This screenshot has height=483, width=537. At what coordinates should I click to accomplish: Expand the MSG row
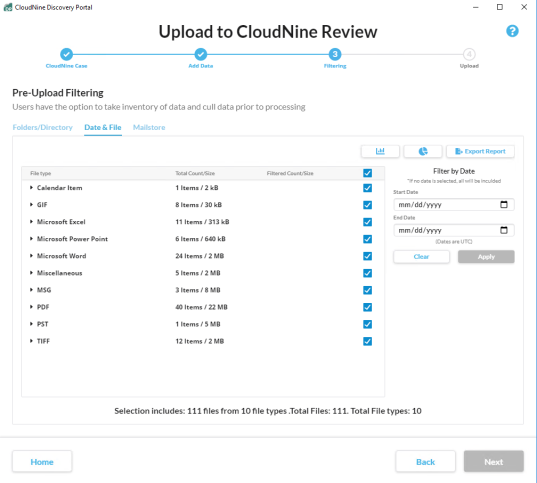click(31, 290)
